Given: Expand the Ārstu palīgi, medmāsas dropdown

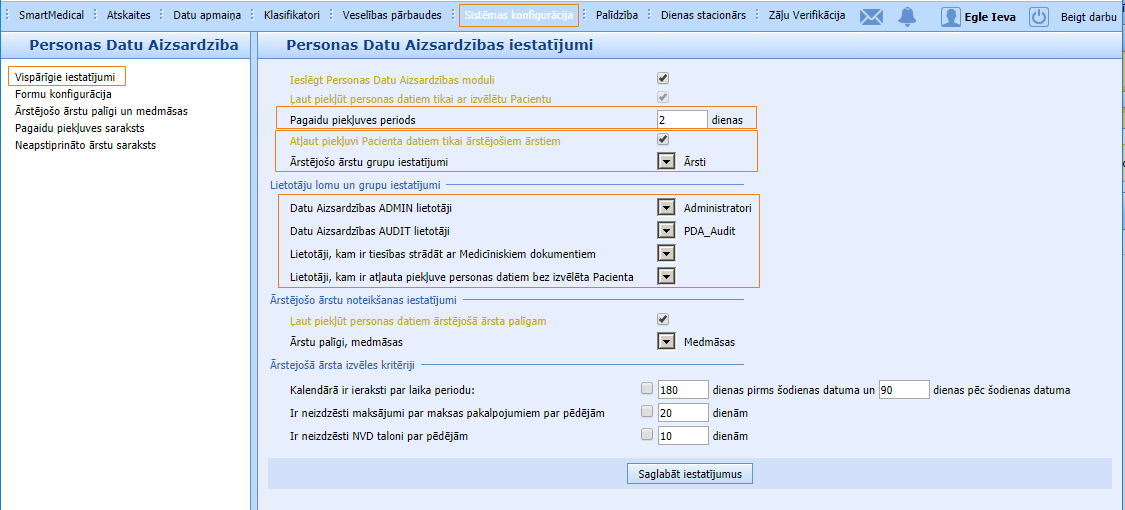Looking at the screenshot, I should 666,341.
